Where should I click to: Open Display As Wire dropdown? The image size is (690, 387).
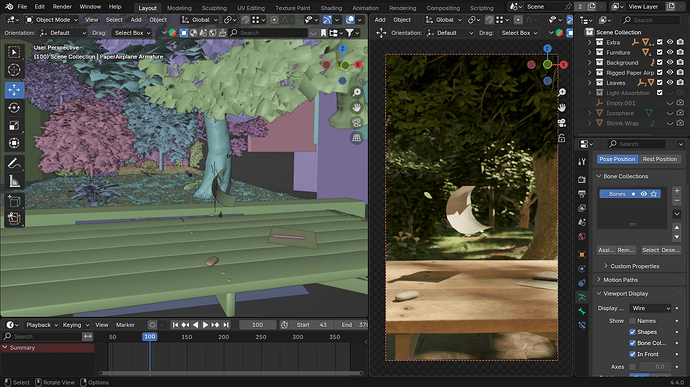650,308
